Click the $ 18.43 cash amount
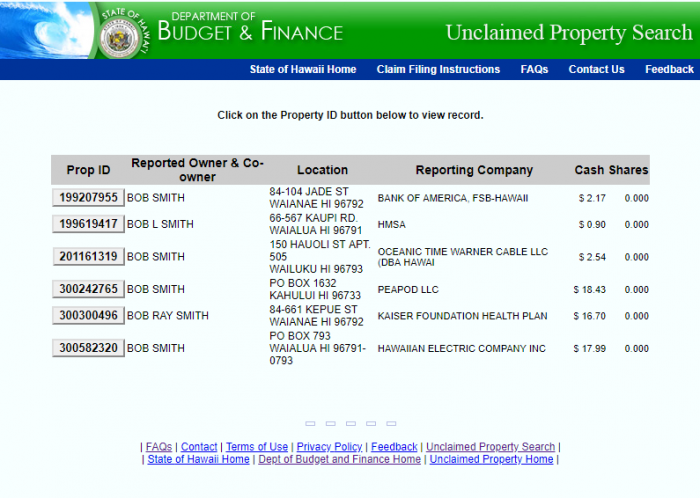The image size is (700, 498). (x=589, y=290)
